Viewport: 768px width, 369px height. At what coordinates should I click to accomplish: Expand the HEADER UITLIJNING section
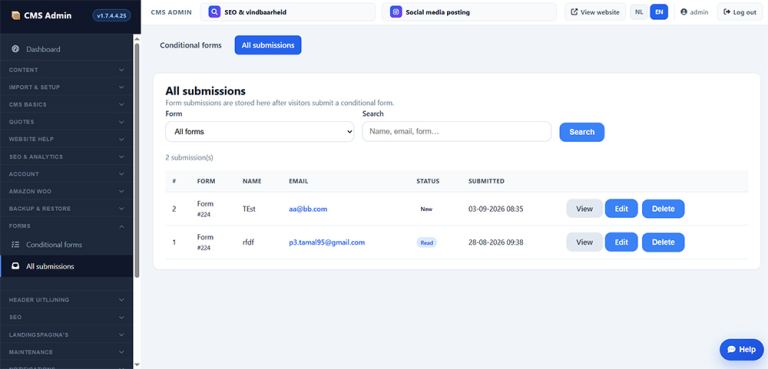[x=67, y=300]
